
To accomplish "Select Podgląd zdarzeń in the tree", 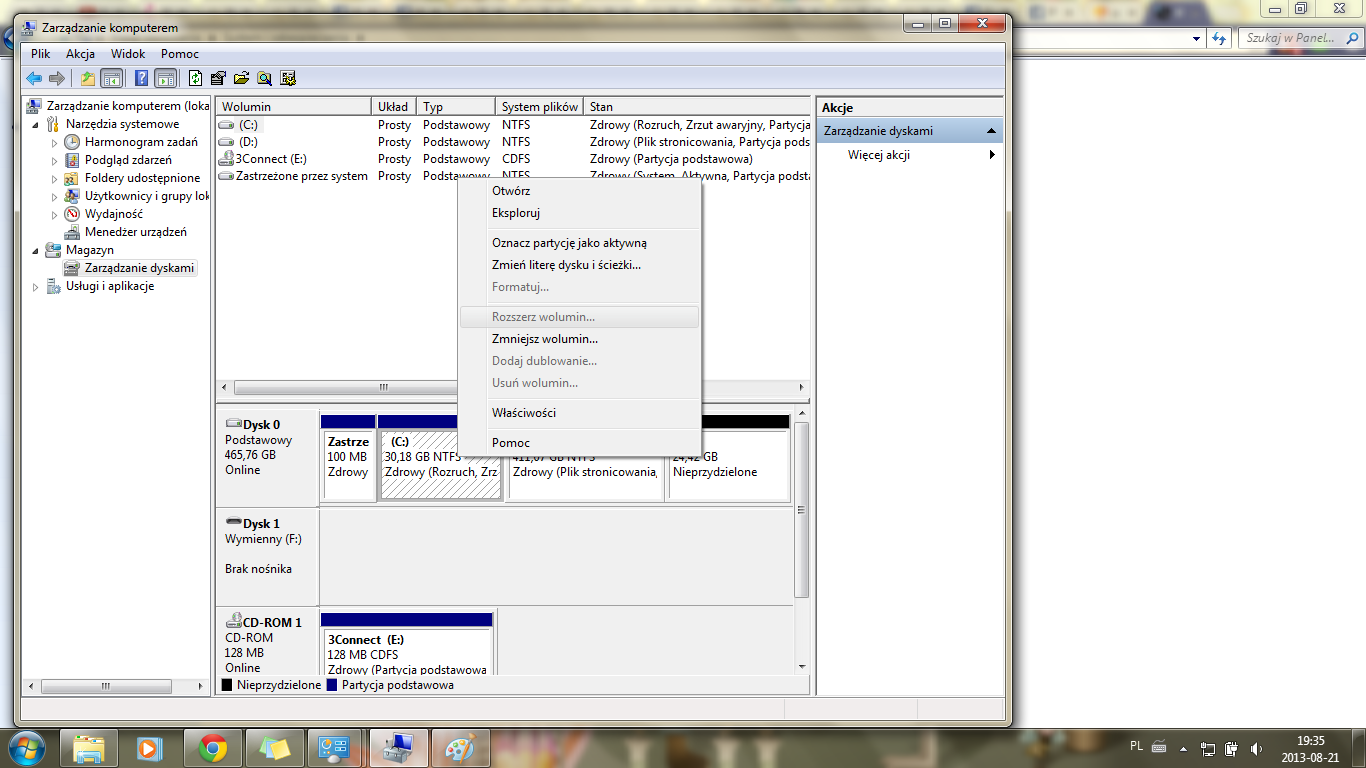I will (x=128, y=160).
